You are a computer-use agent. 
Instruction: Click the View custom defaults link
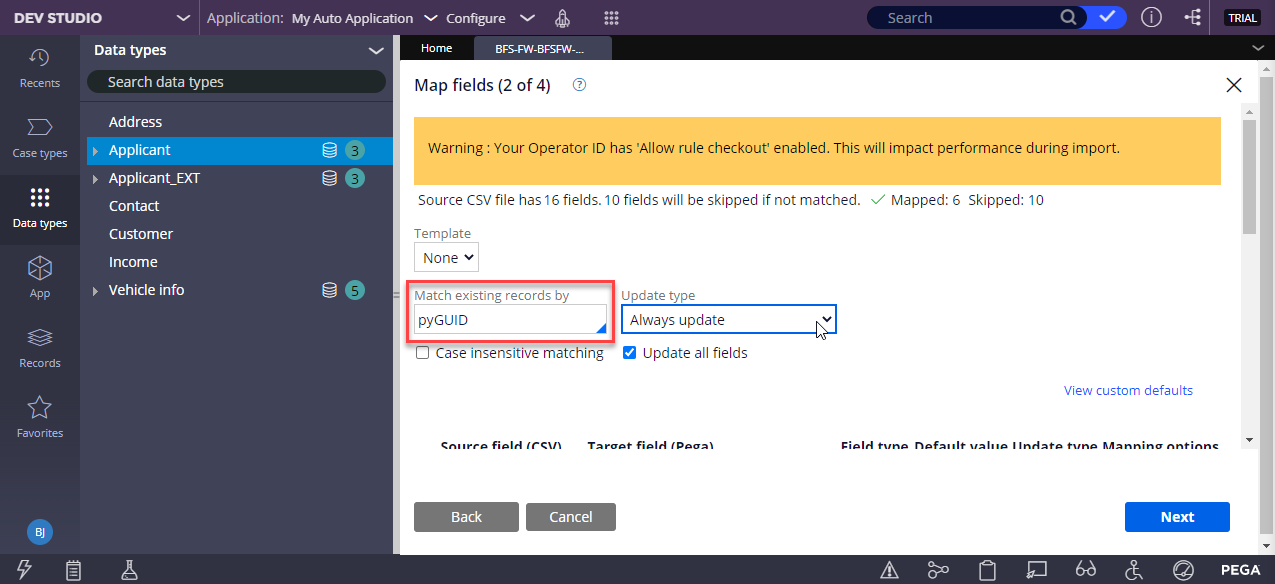(1128, 390)
